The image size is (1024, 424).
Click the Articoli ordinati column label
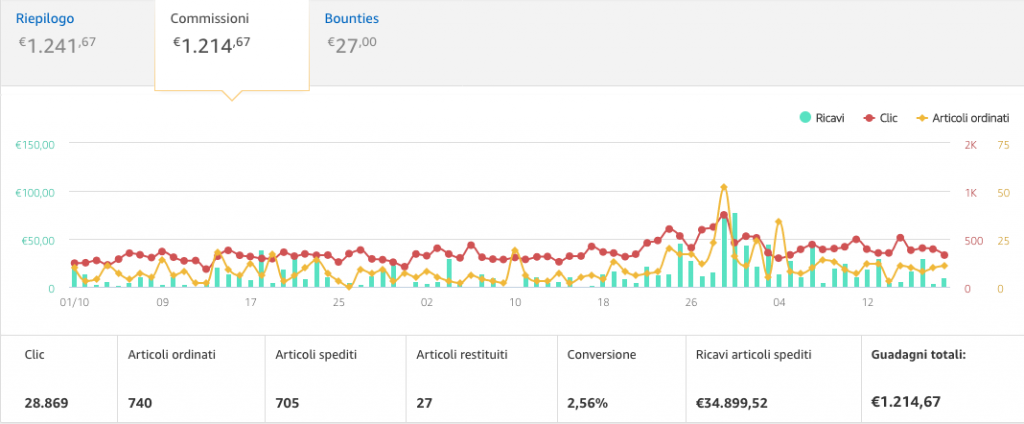(x=172, y=355)
